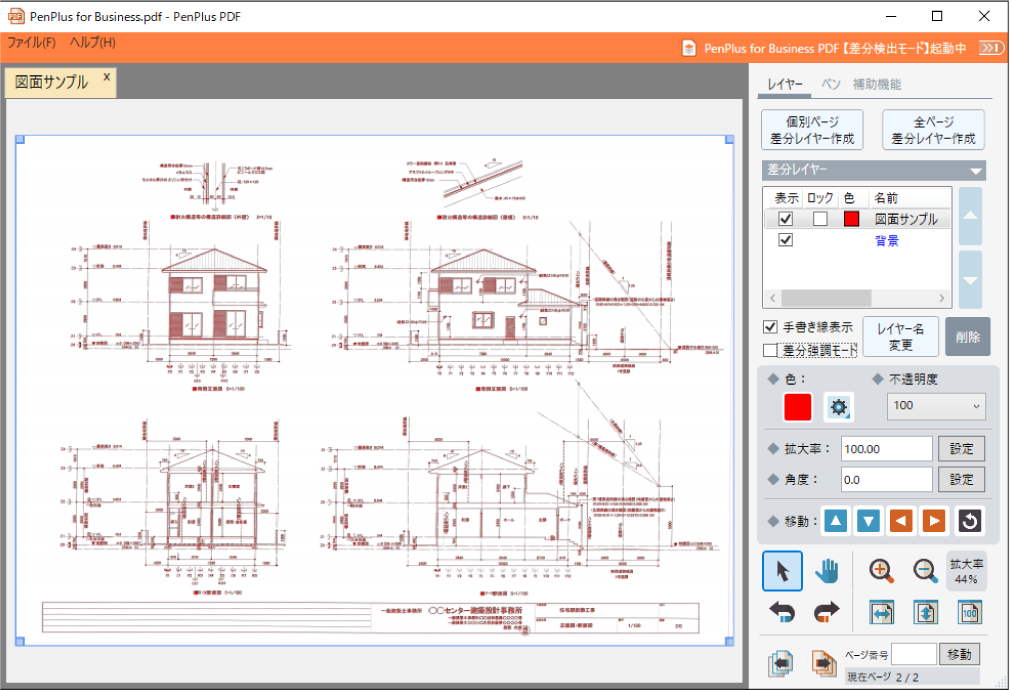Click the 表示 column header
Viewport: 1012px width, 690px height.
[787, 198]
